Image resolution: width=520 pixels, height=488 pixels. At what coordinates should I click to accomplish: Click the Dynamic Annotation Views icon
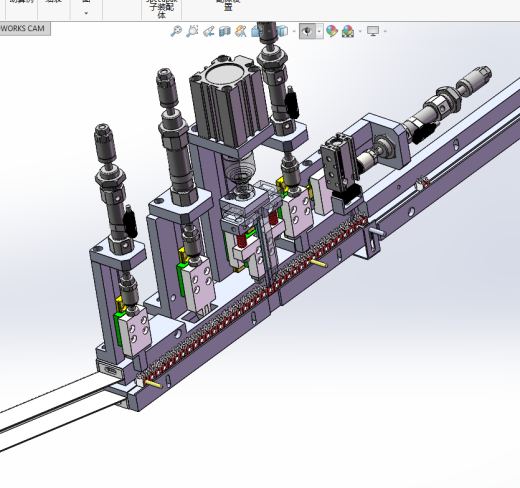point(241,31)
